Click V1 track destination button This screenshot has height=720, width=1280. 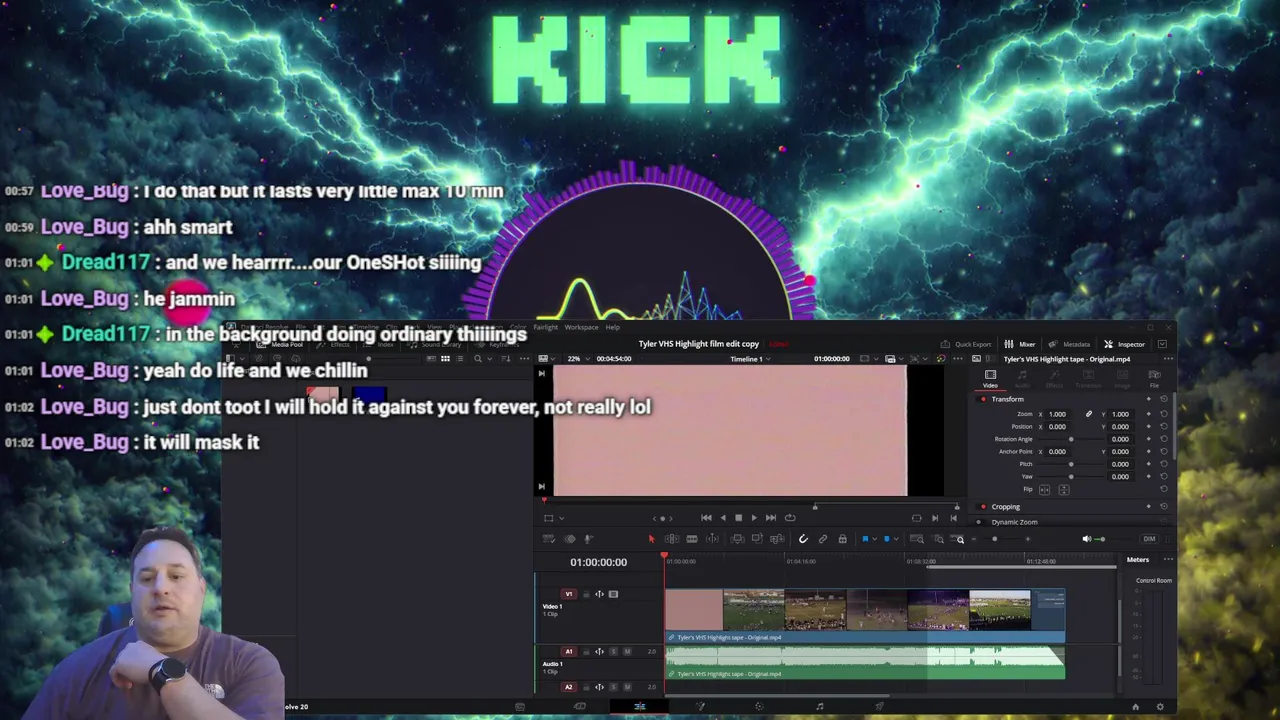point(569,594)
